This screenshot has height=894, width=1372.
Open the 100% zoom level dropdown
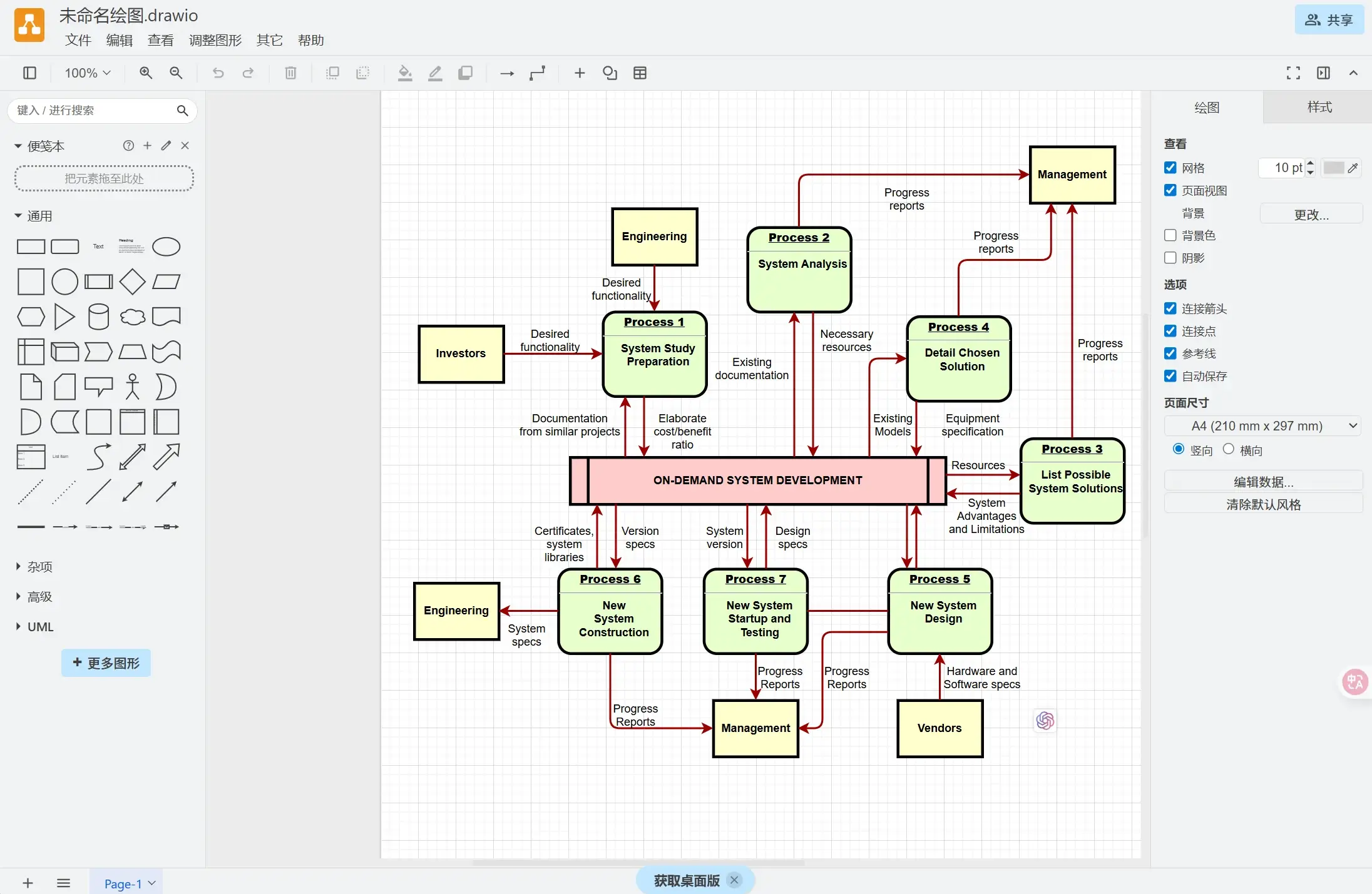(88, 73)
